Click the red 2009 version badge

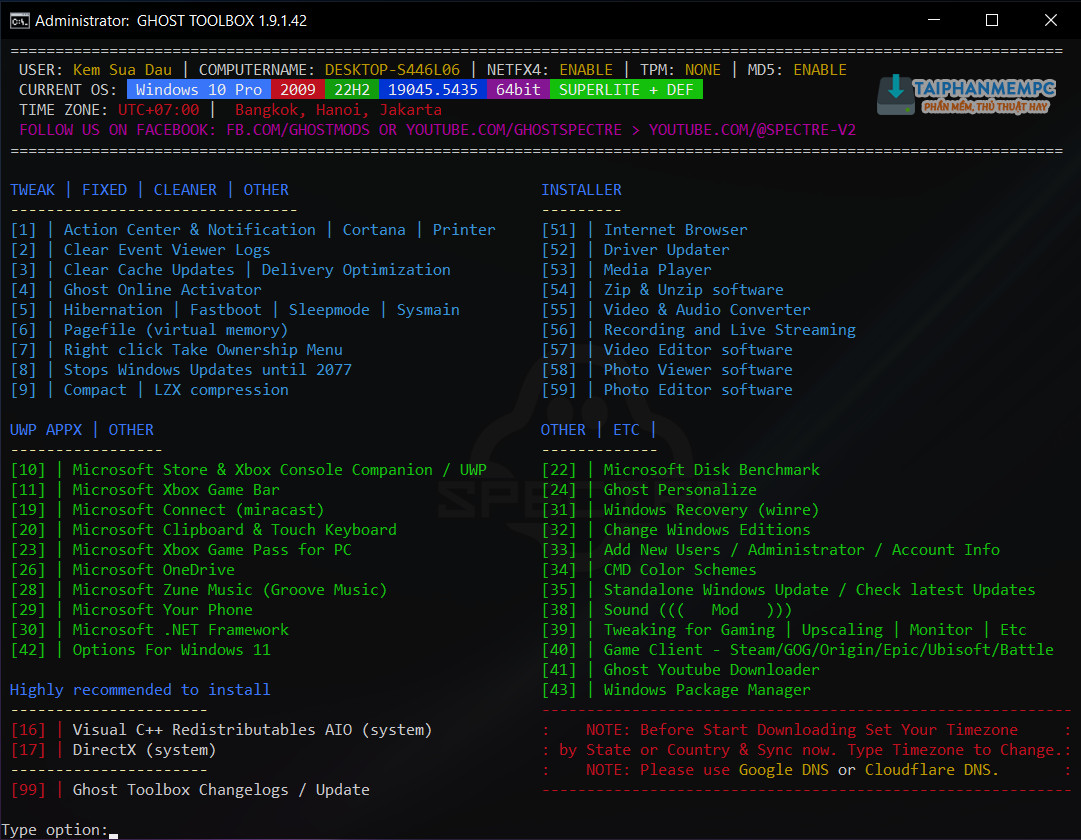click(x=298, y=90)
